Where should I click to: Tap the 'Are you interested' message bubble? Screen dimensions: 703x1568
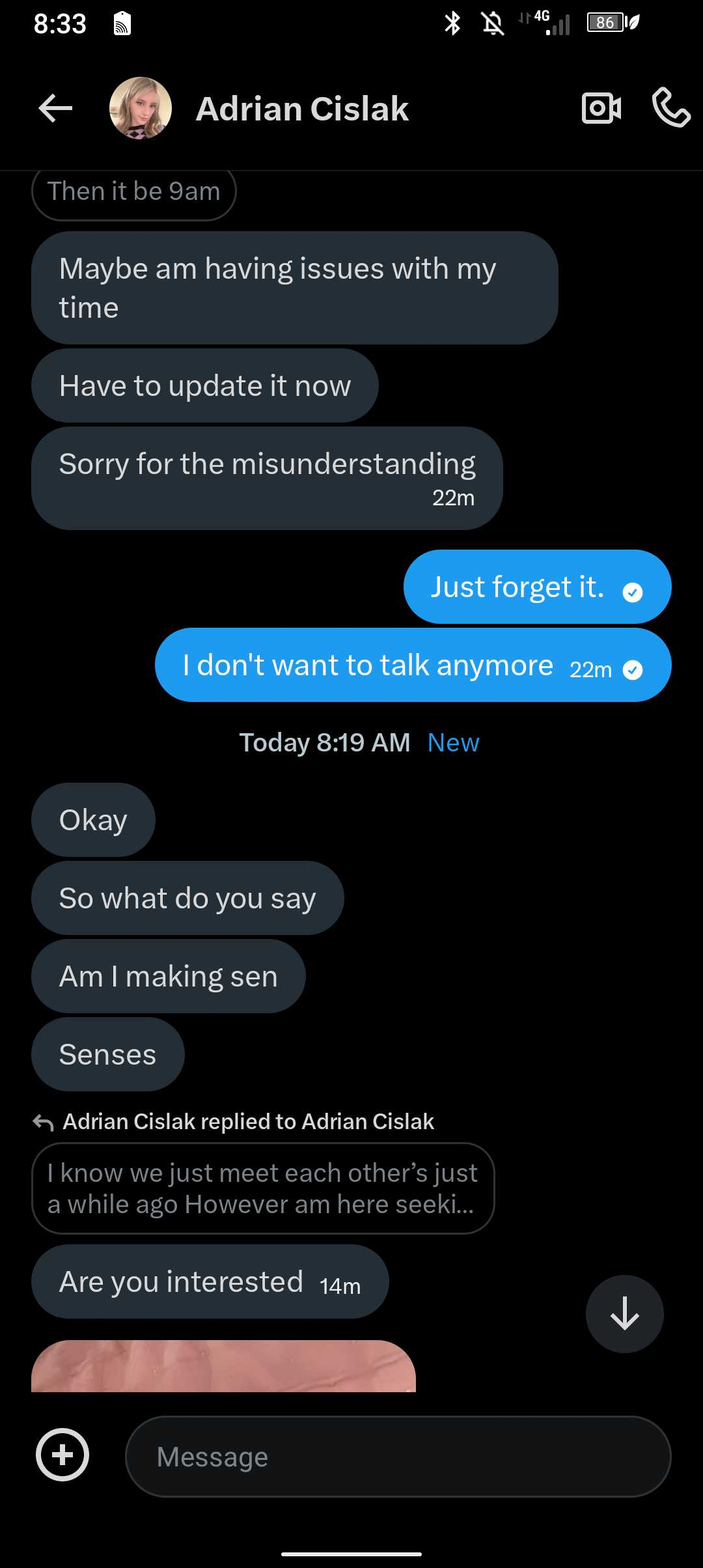(x=210, y=1281)
